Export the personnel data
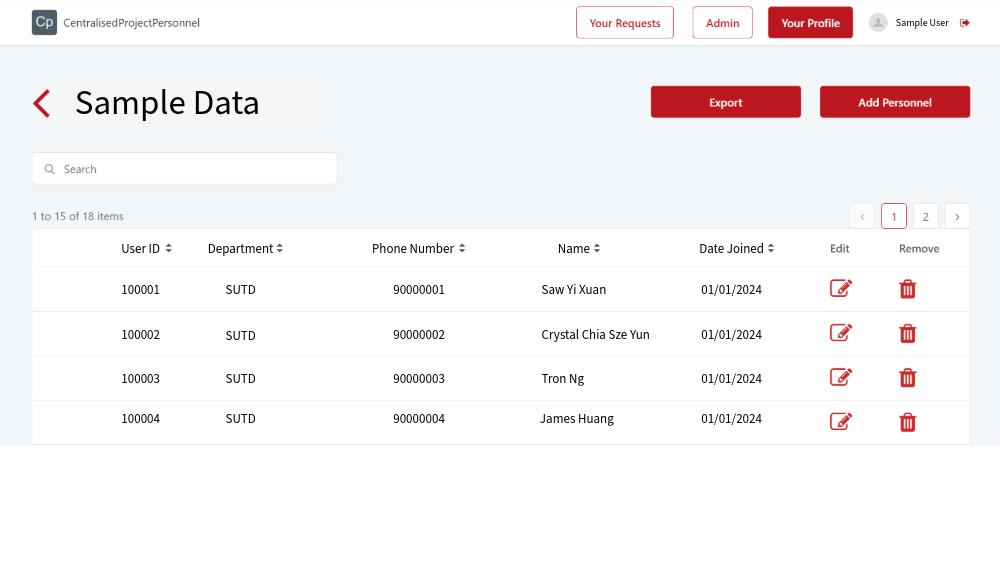 click(725, 102)
